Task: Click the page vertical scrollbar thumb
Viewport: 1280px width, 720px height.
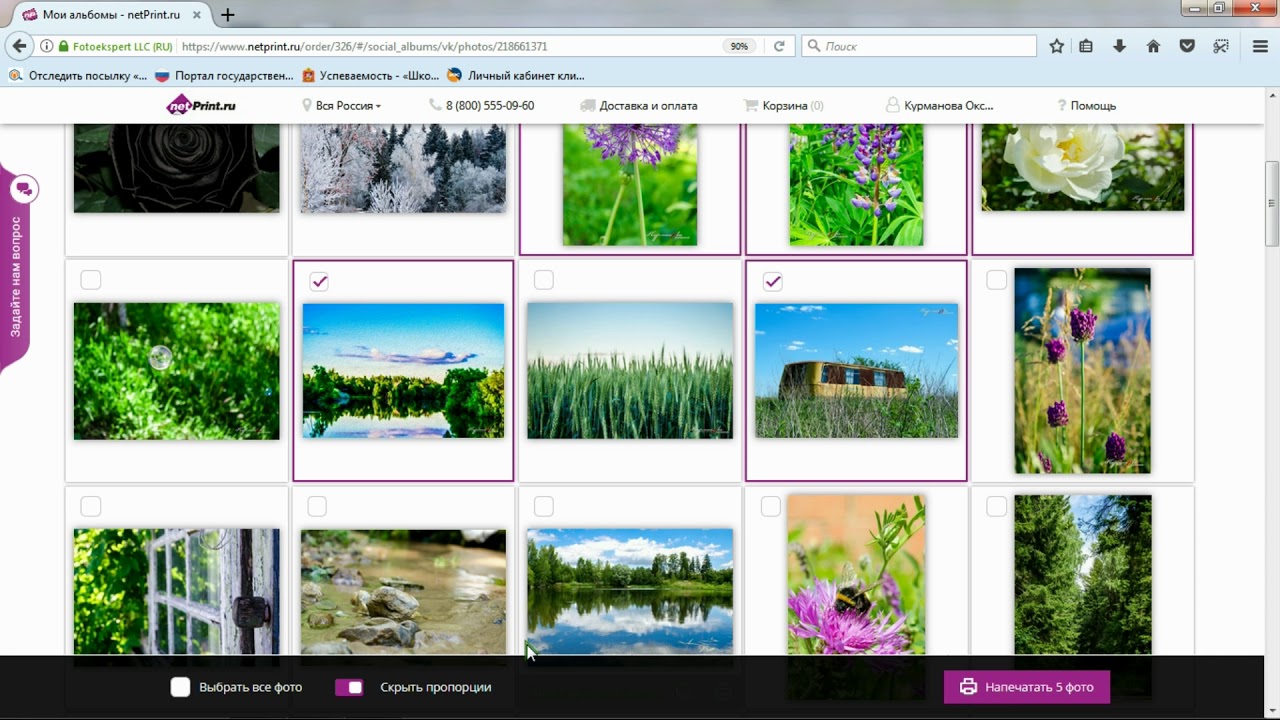Action: coord(1272,203)
